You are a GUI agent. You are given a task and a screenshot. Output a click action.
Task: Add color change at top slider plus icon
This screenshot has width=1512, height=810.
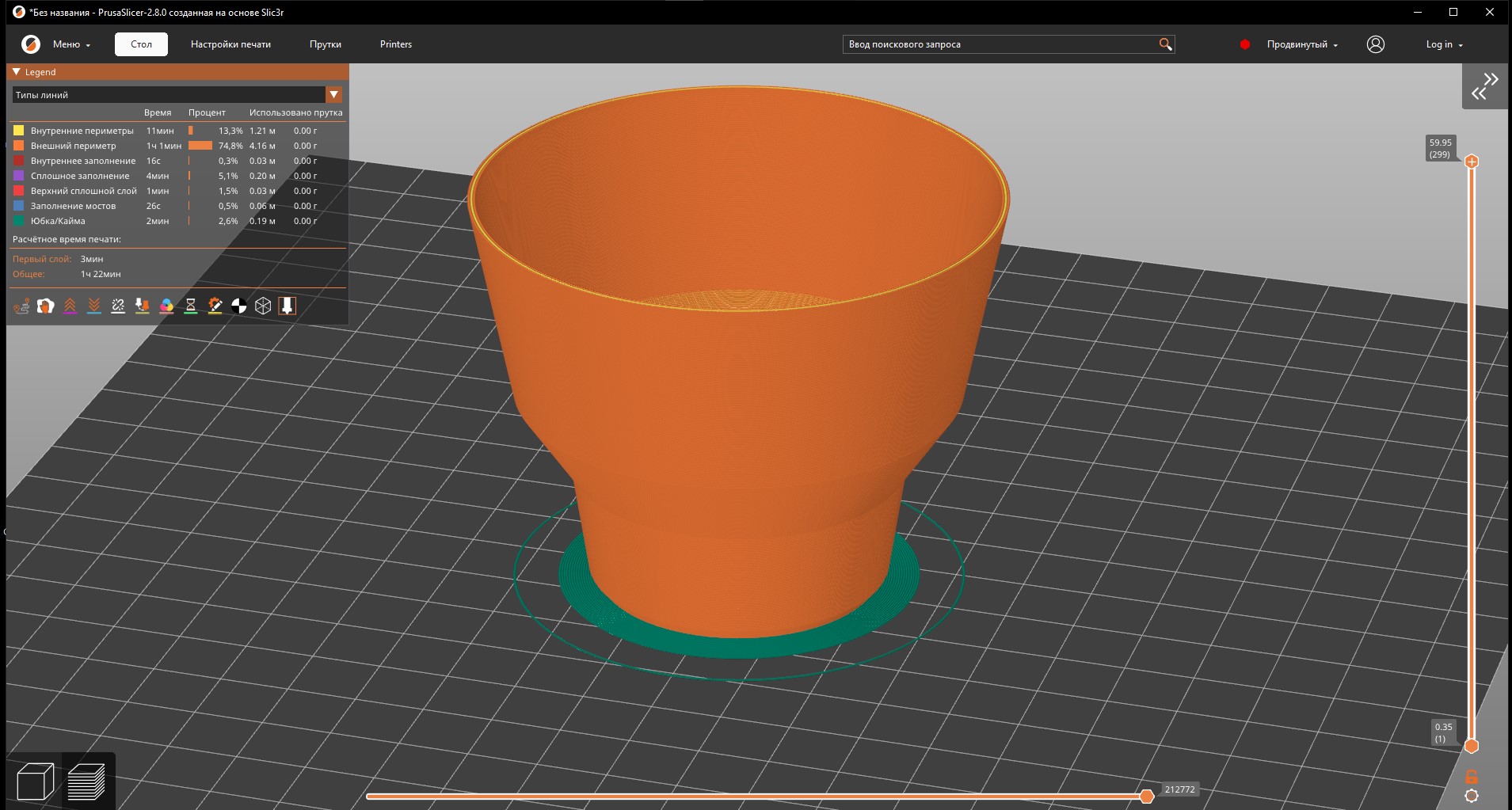[1472, 162]
